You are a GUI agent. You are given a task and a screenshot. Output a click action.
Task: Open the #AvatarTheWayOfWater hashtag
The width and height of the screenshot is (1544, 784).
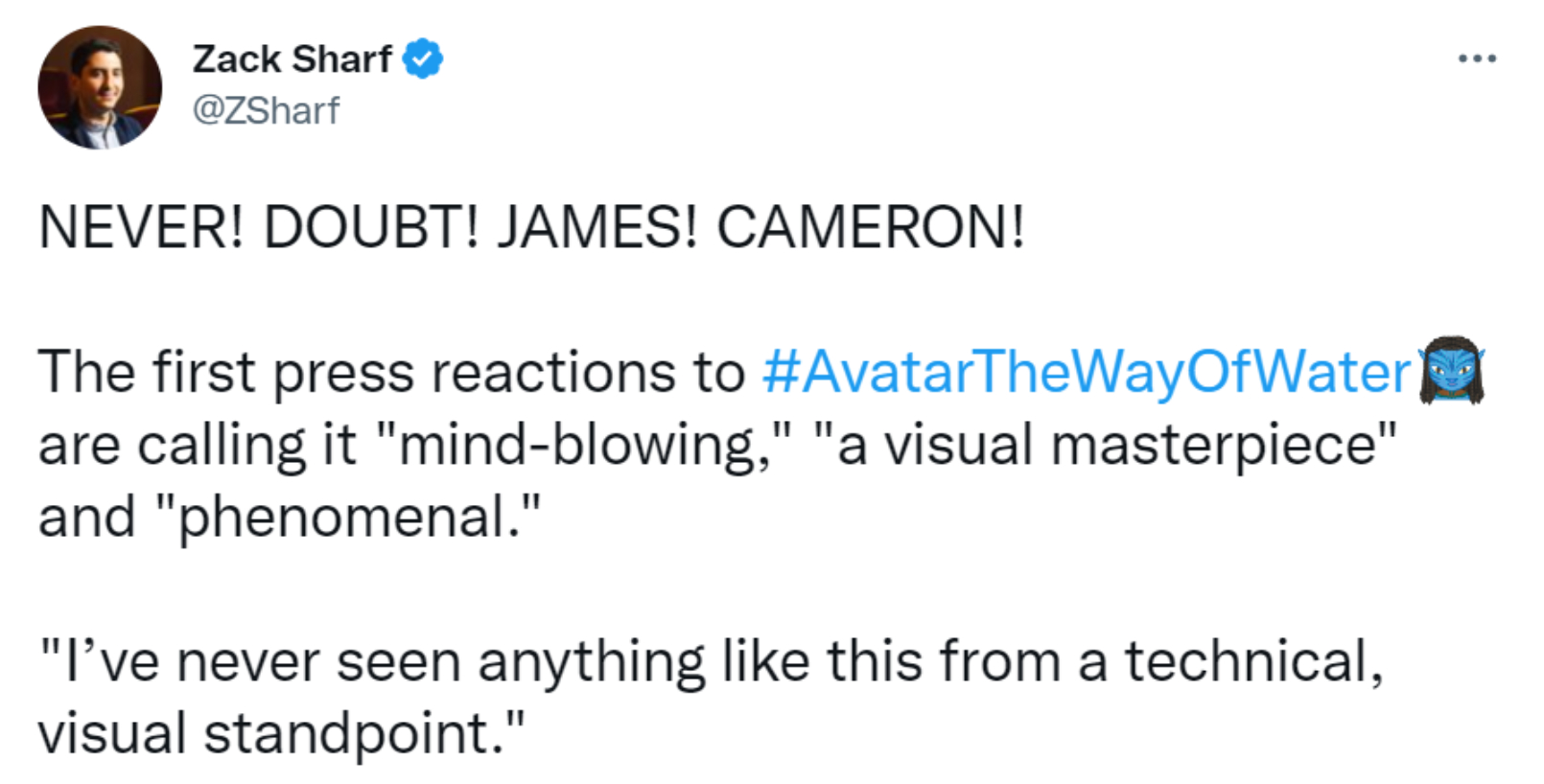1087,372
